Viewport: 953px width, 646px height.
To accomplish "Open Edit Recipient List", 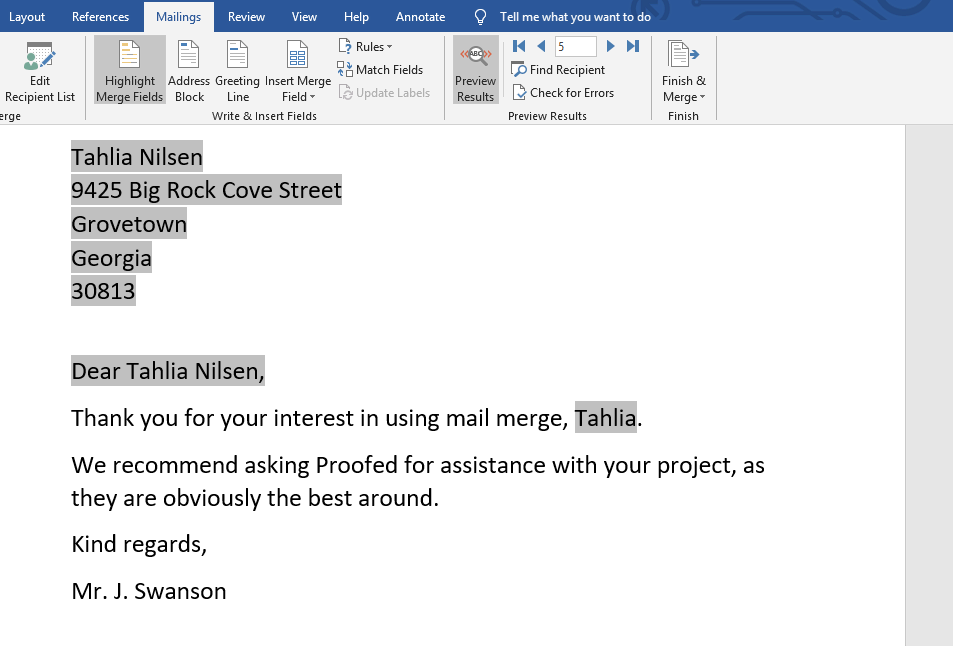I will [x=39, y=69].
